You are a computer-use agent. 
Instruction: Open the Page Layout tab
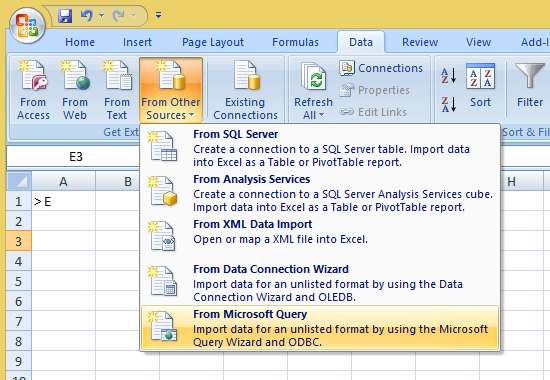pos(213,42)
